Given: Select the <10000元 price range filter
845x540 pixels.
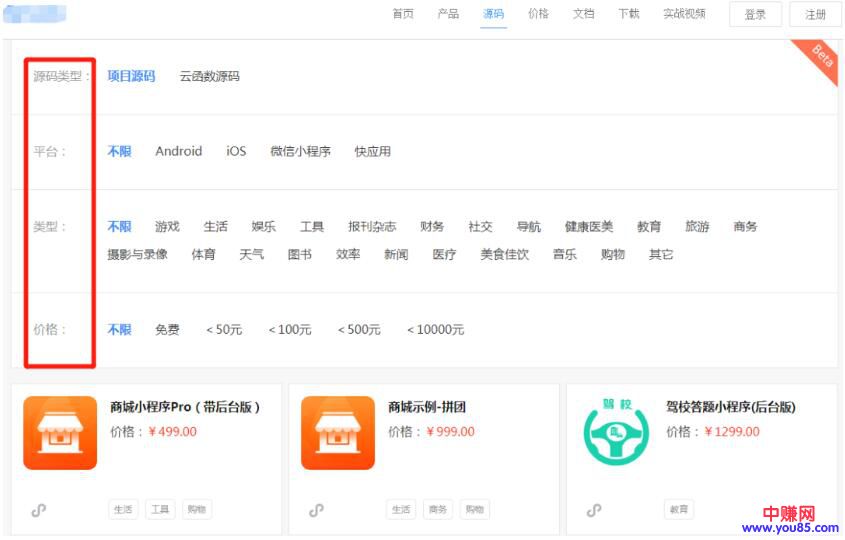Looking at the screenshot, I should 435,330.
